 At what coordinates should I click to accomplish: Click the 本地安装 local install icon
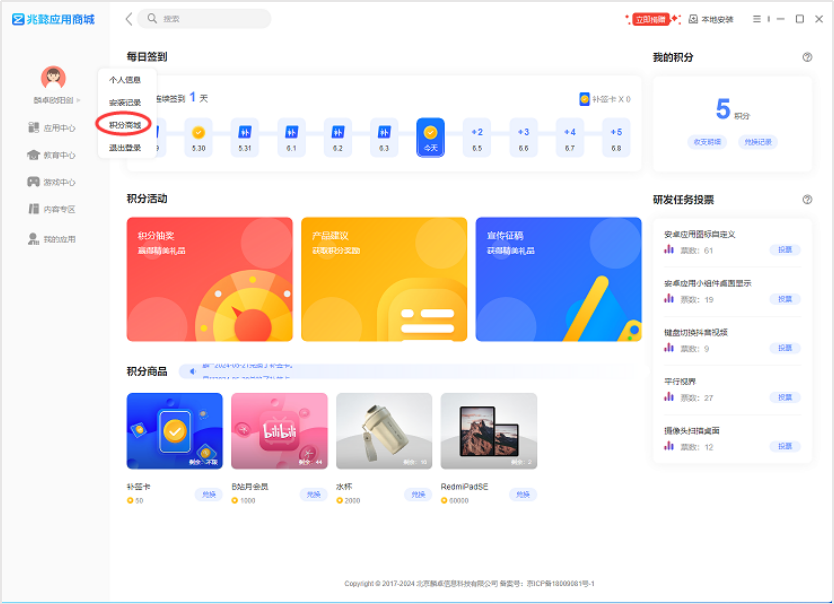693,19
